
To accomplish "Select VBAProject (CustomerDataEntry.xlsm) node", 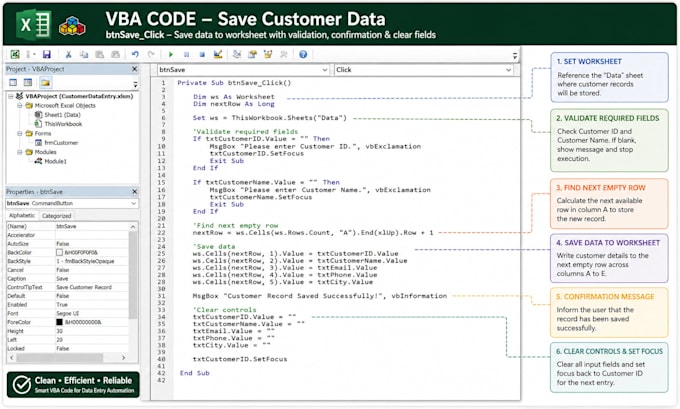I will click(75, 96).
